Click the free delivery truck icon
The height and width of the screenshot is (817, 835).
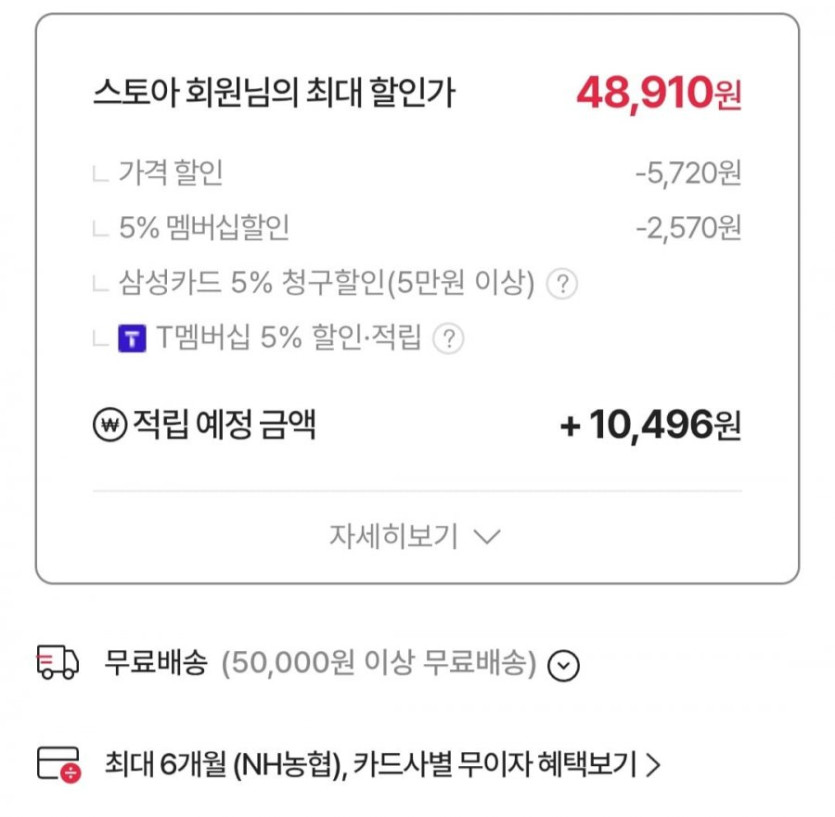[57, 663]
